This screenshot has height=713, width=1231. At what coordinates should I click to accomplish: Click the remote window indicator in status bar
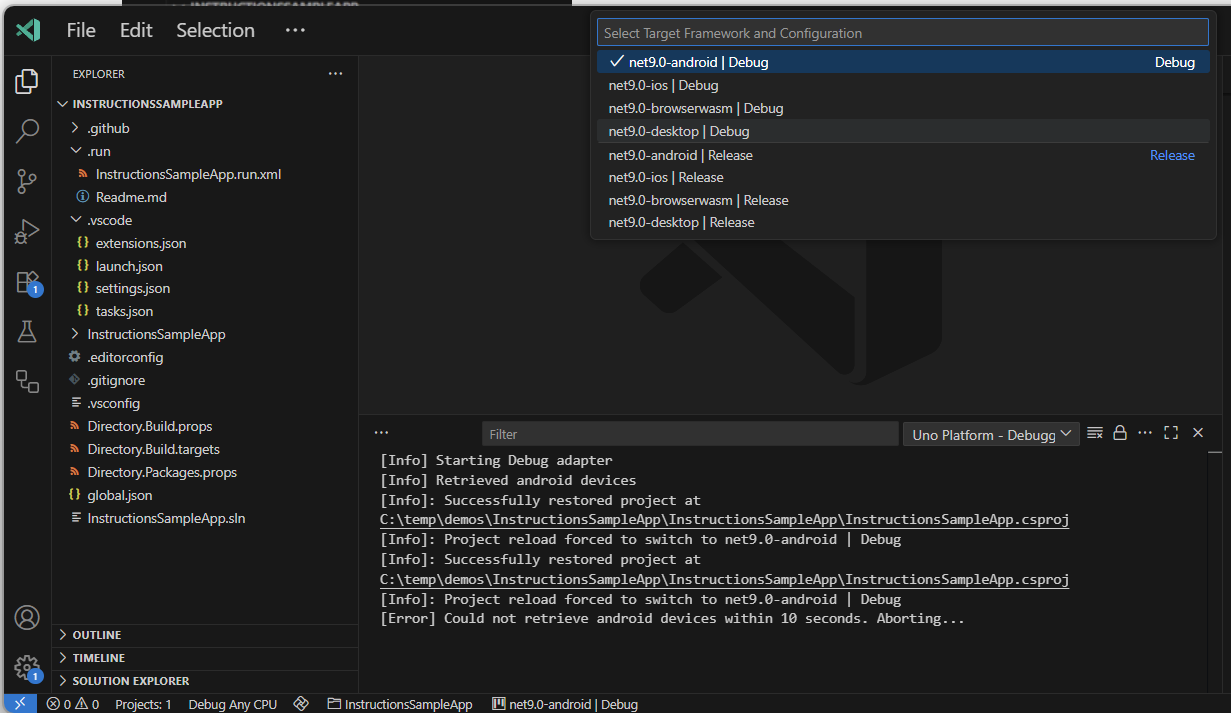click(20, 704)
